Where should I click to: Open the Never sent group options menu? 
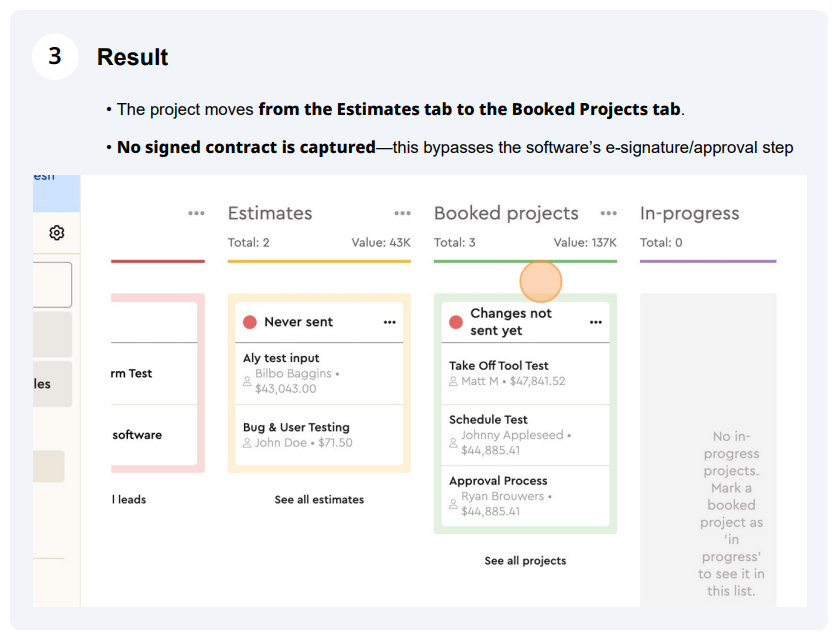389,322
